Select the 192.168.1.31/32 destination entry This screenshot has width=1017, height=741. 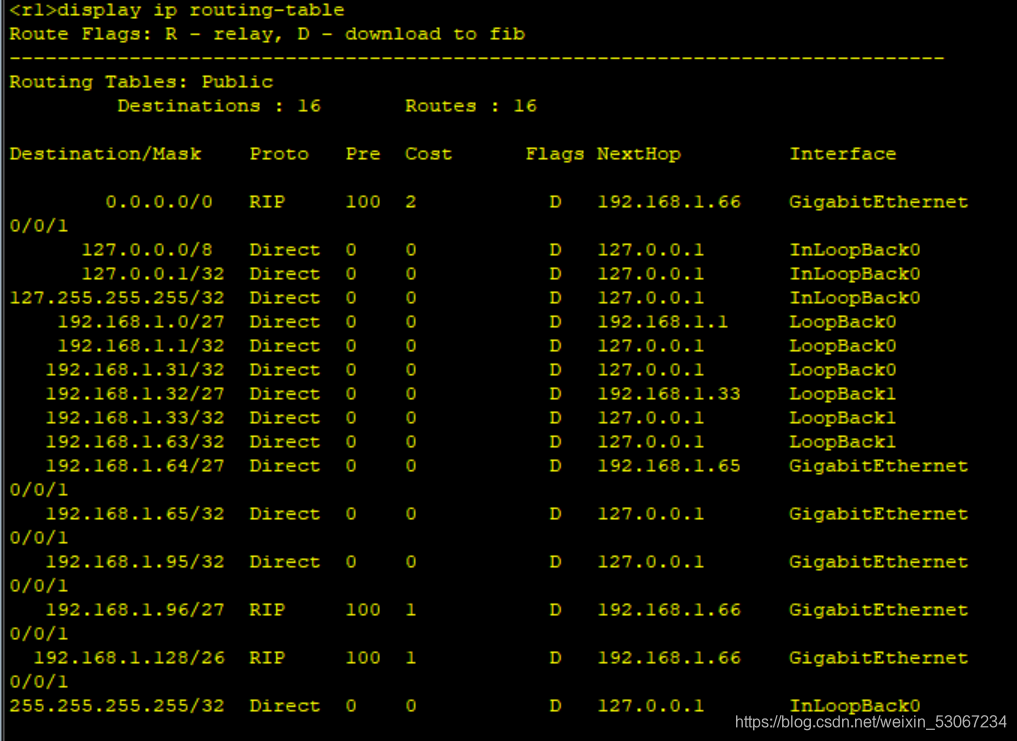[x=135, y=370]
